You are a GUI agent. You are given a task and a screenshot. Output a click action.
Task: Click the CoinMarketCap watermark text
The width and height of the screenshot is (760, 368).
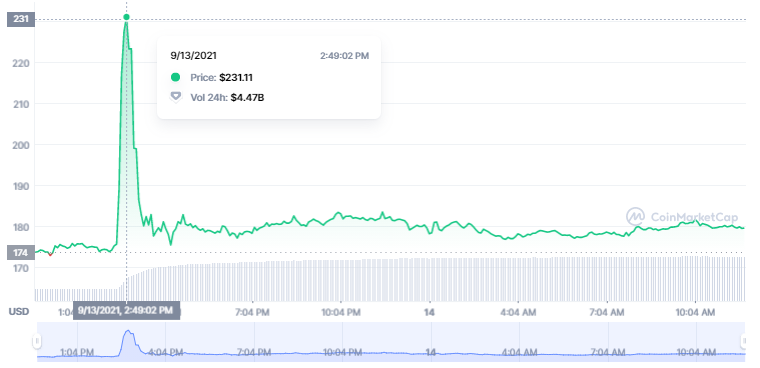694,217
